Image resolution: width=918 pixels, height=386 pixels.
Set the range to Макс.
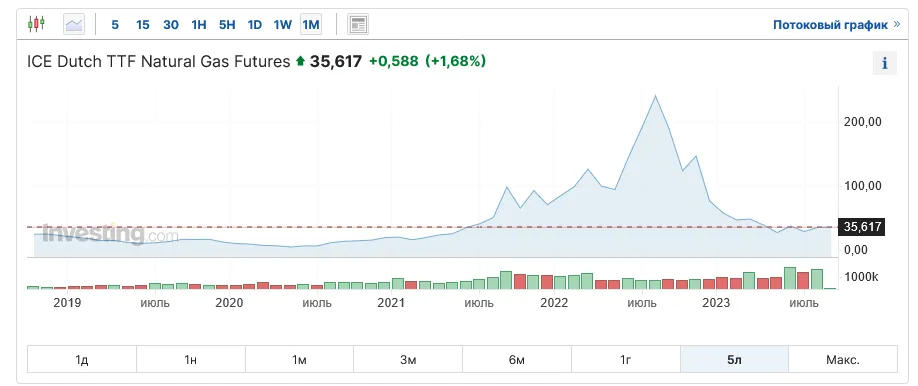tap(842, 359)
